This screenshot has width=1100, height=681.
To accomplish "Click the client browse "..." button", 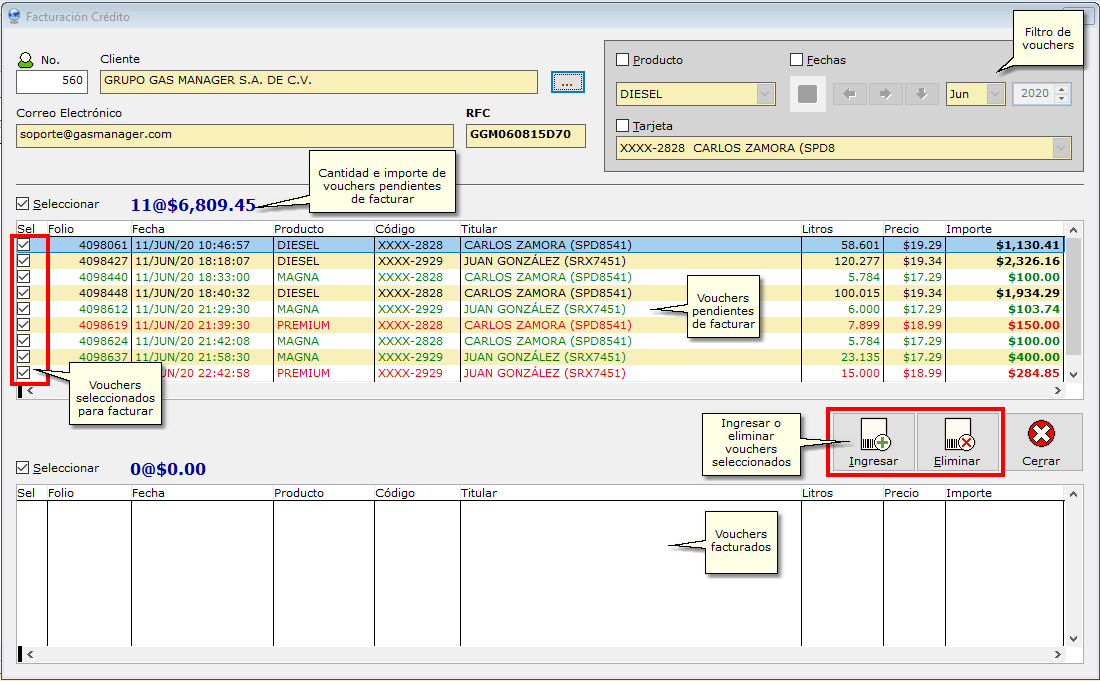I will 567,83.
